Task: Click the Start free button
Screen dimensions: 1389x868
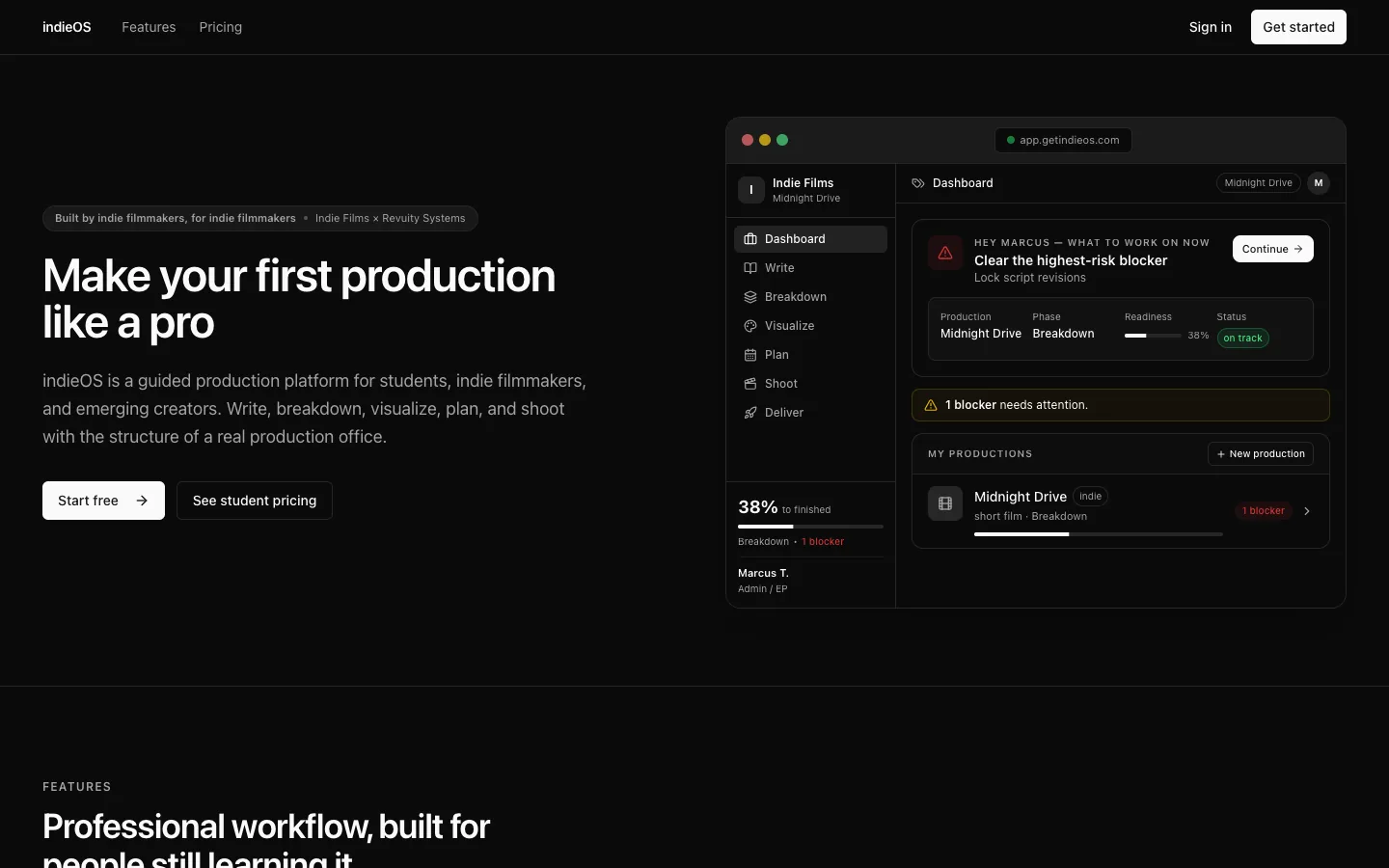Action: click(103, 501)
